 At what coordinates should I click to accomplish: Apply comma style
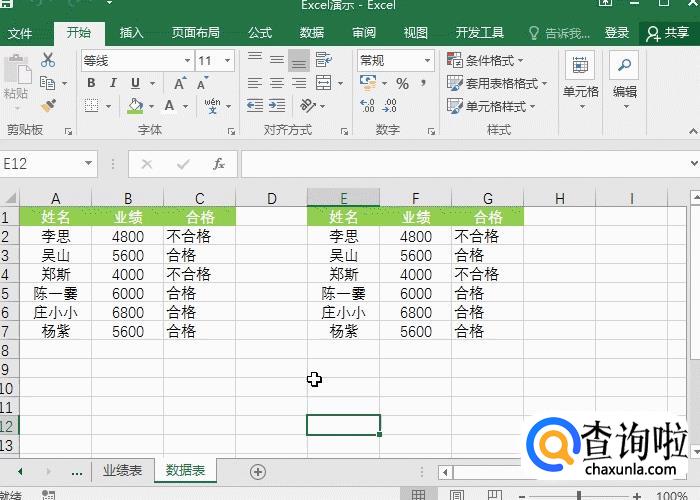[423, 83]
